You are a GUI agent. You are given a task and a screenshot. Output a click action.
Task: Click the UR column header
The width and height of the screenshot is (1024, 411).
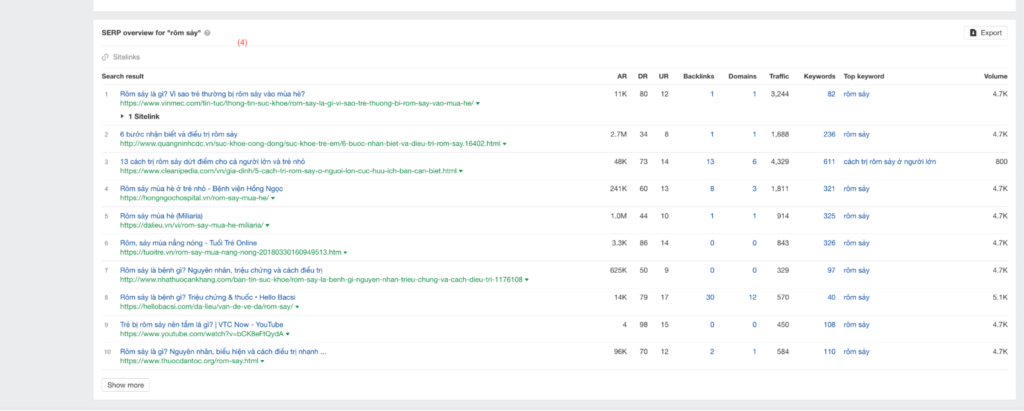(664, 76)
